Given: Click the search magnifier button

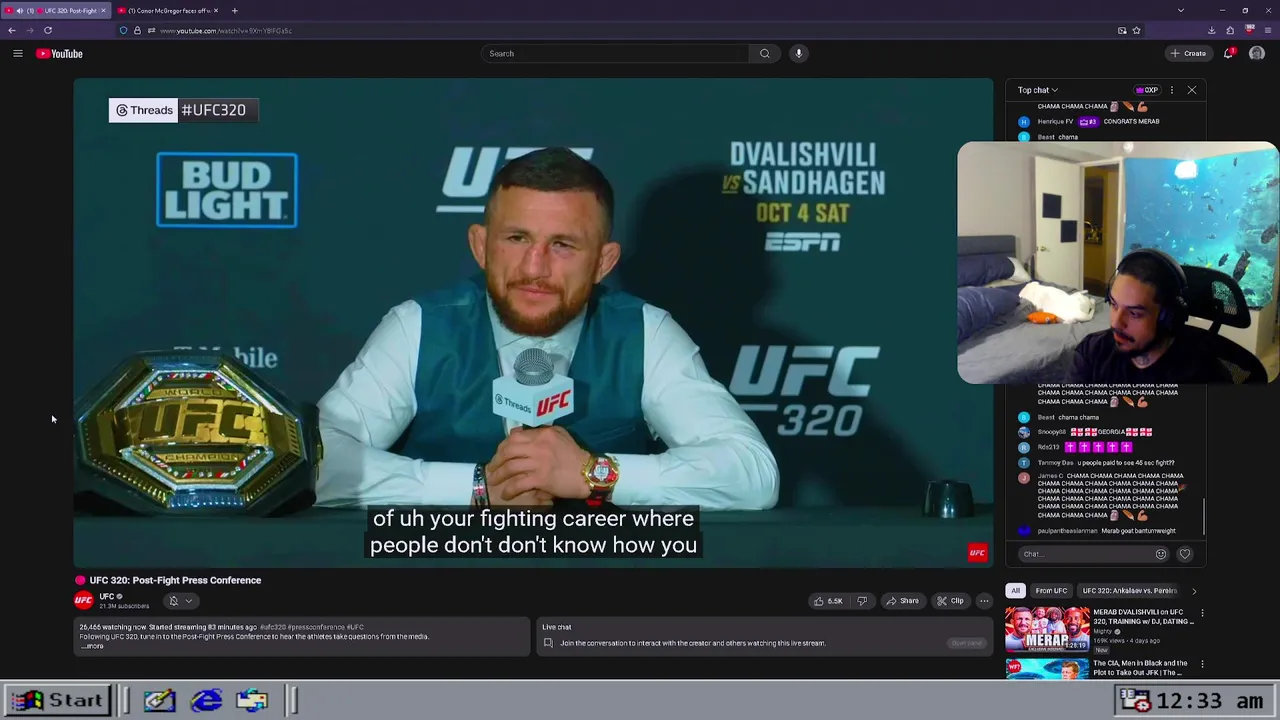Looking at the screenshot, I should click(764, 53).
